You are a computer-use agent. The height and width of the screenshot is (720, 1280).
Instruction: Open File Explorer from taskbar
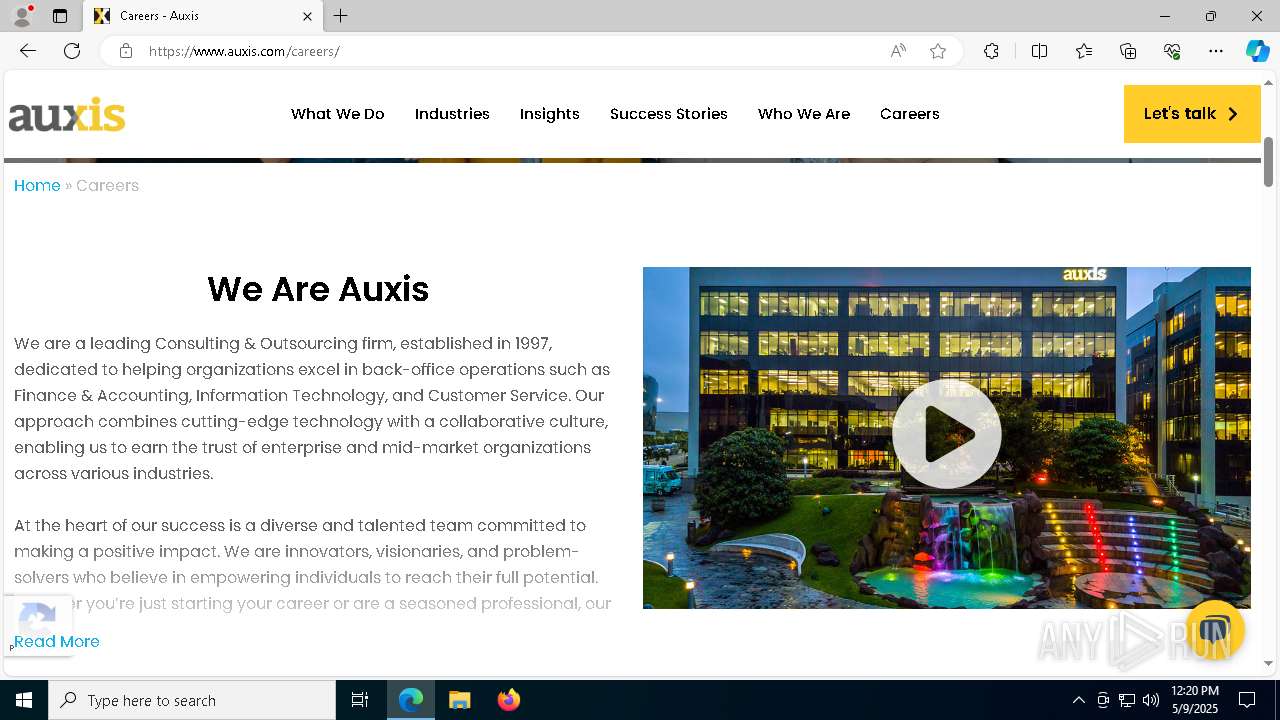(460, 700)
